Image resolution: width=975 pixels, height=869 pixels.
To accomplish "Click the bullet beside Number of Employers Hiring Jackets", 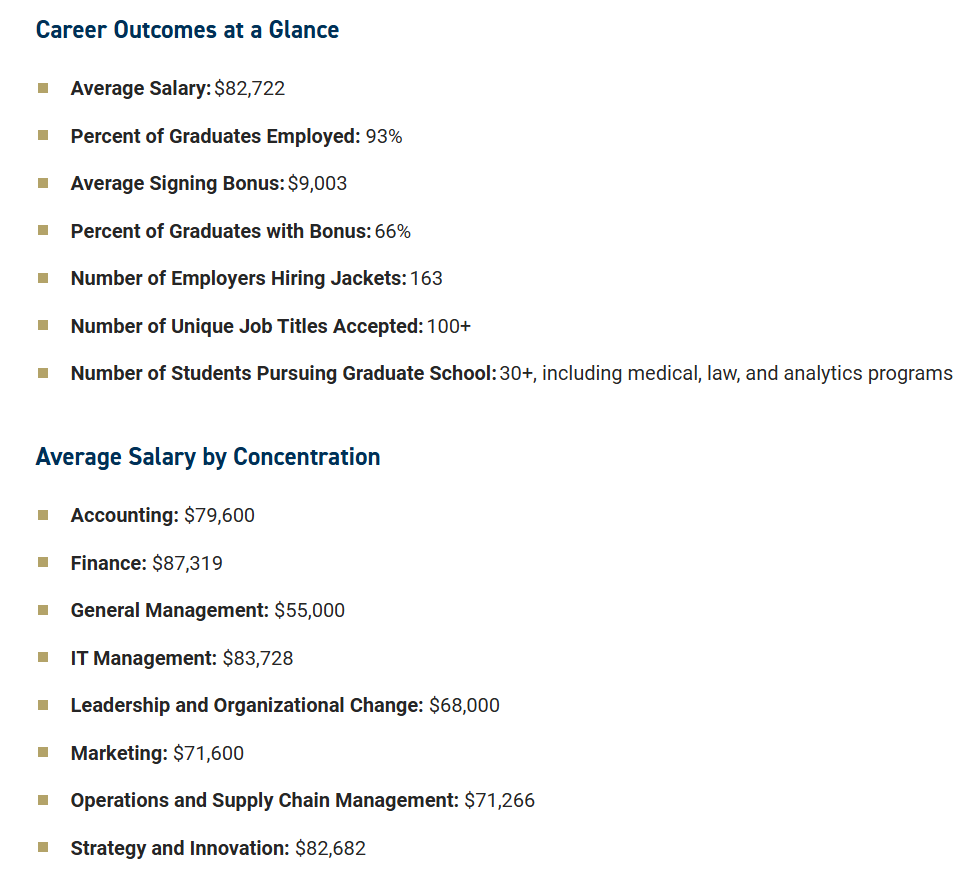I will tap(43, 277).
